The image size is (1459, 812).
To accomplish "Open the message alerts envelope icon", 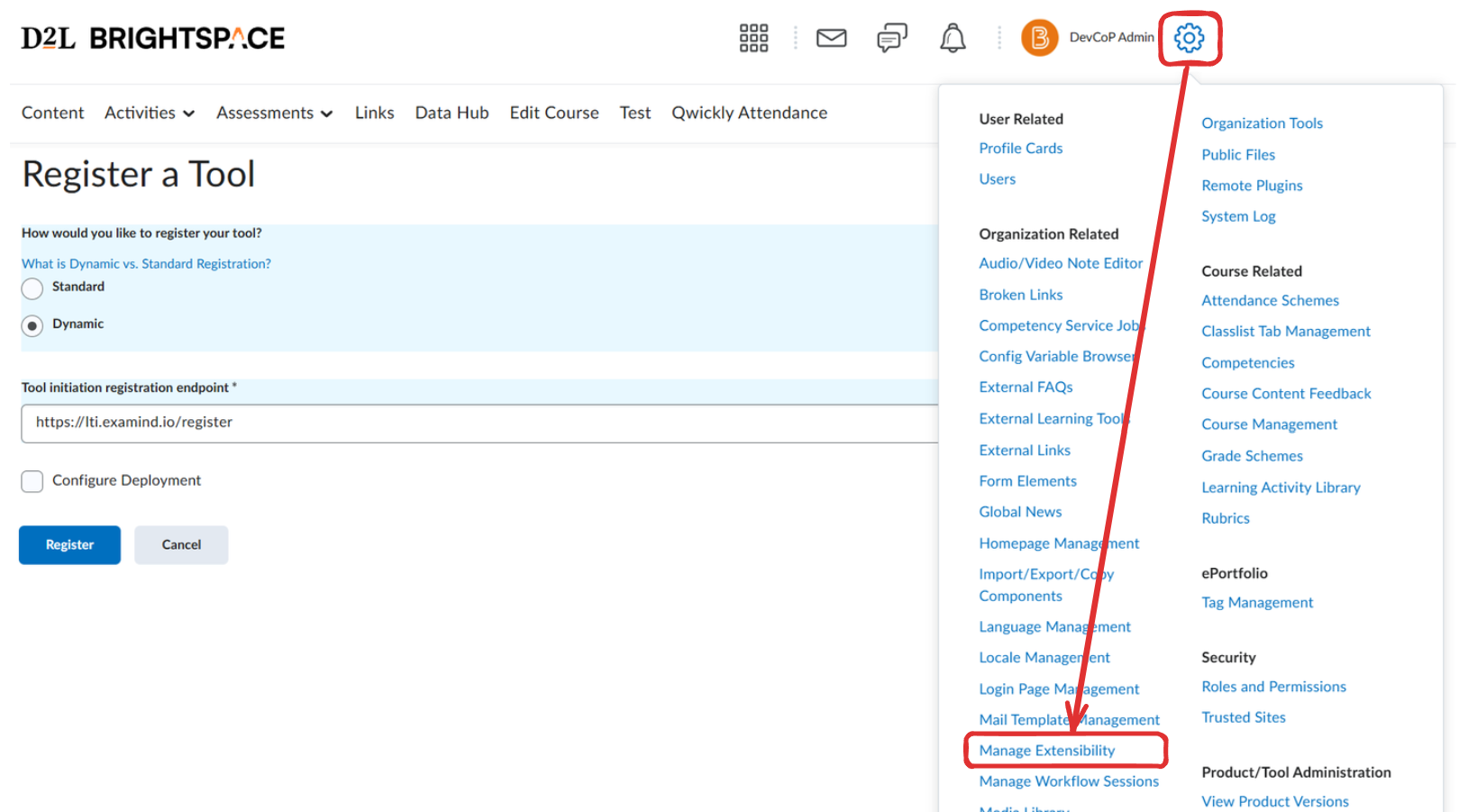I will point(831,38).
